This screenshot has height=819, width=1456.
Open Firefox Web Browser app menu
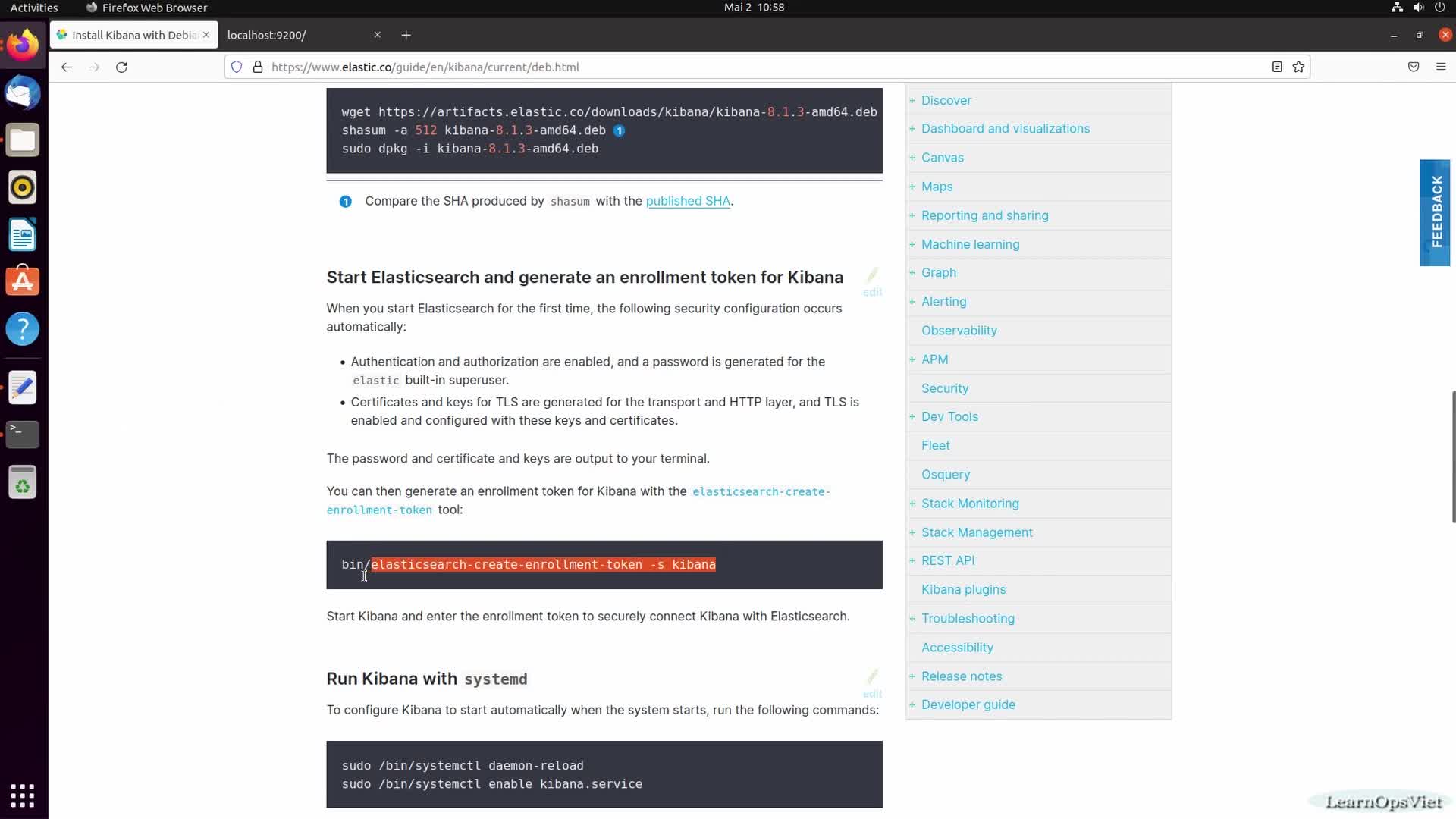pos(146,8)
